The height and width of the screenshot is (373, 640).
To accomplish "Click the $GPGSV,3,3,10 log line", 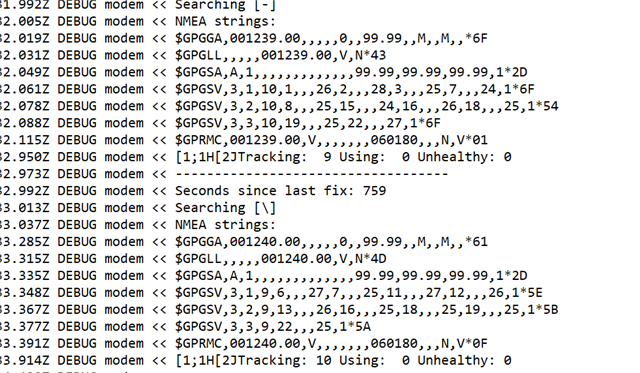I will point(220,123).
